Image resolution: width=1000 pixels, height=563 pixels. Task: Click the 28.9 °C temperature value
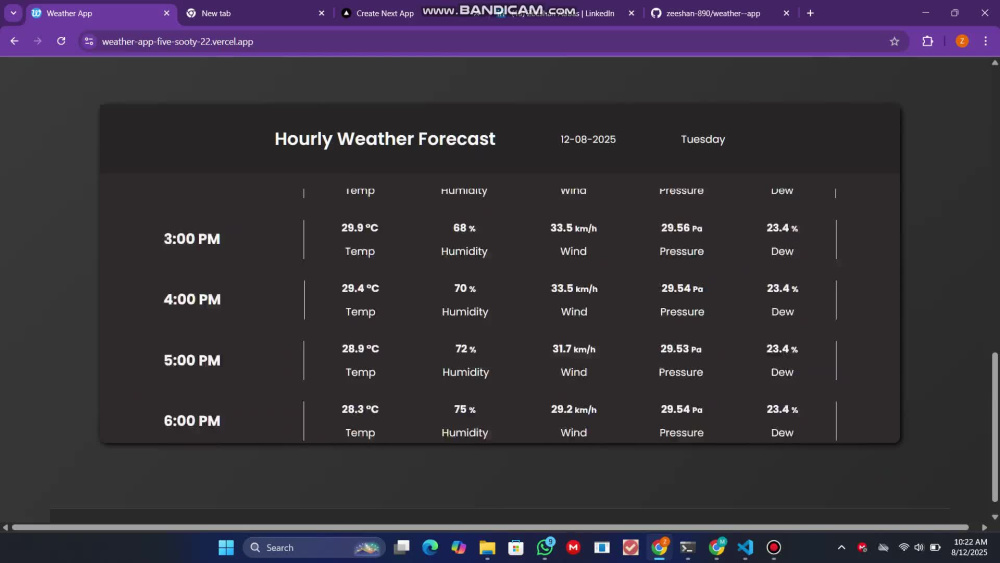click(360, 349)
